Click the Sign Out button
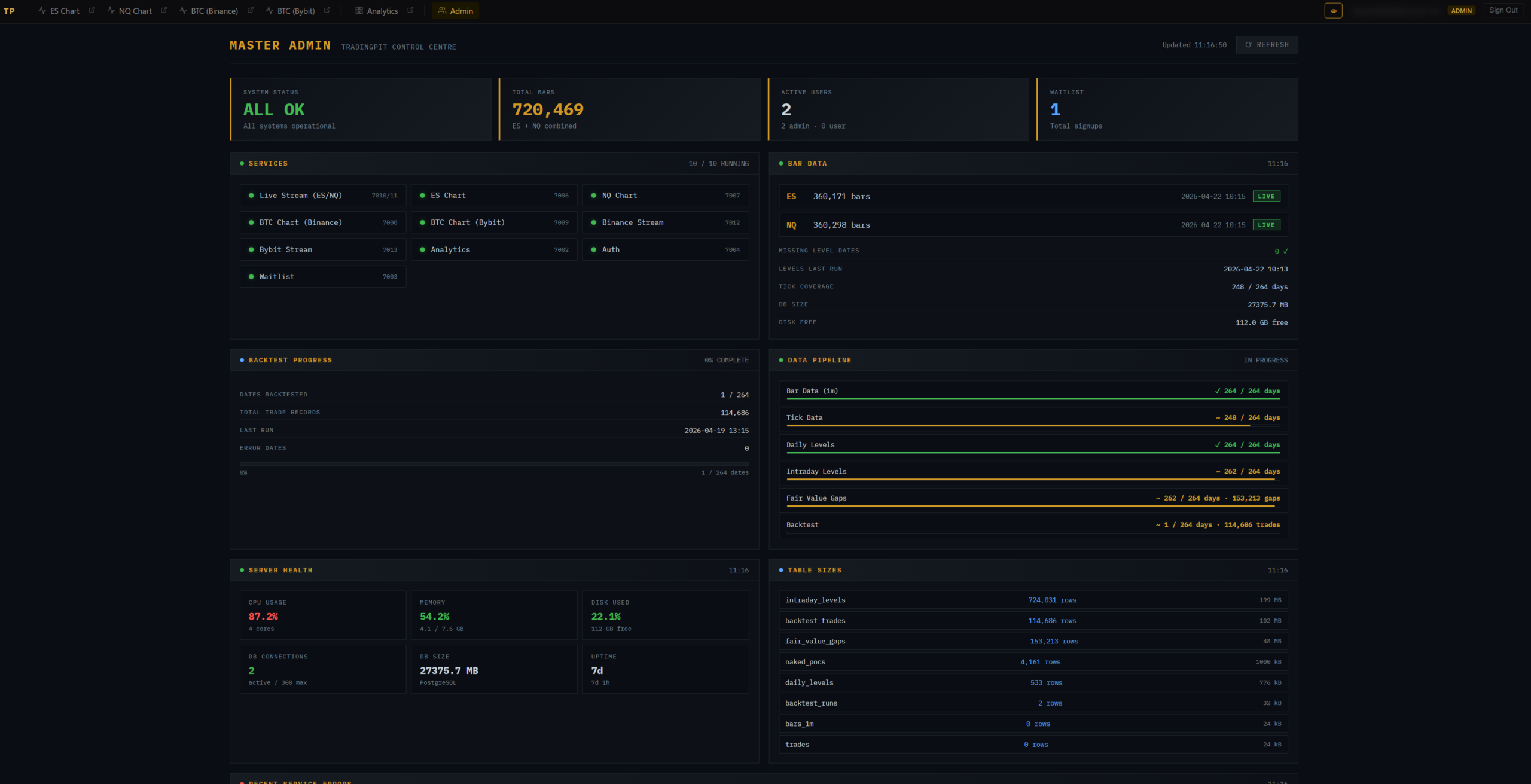This screenshot has height=784, width=1531. (1503, 10)
